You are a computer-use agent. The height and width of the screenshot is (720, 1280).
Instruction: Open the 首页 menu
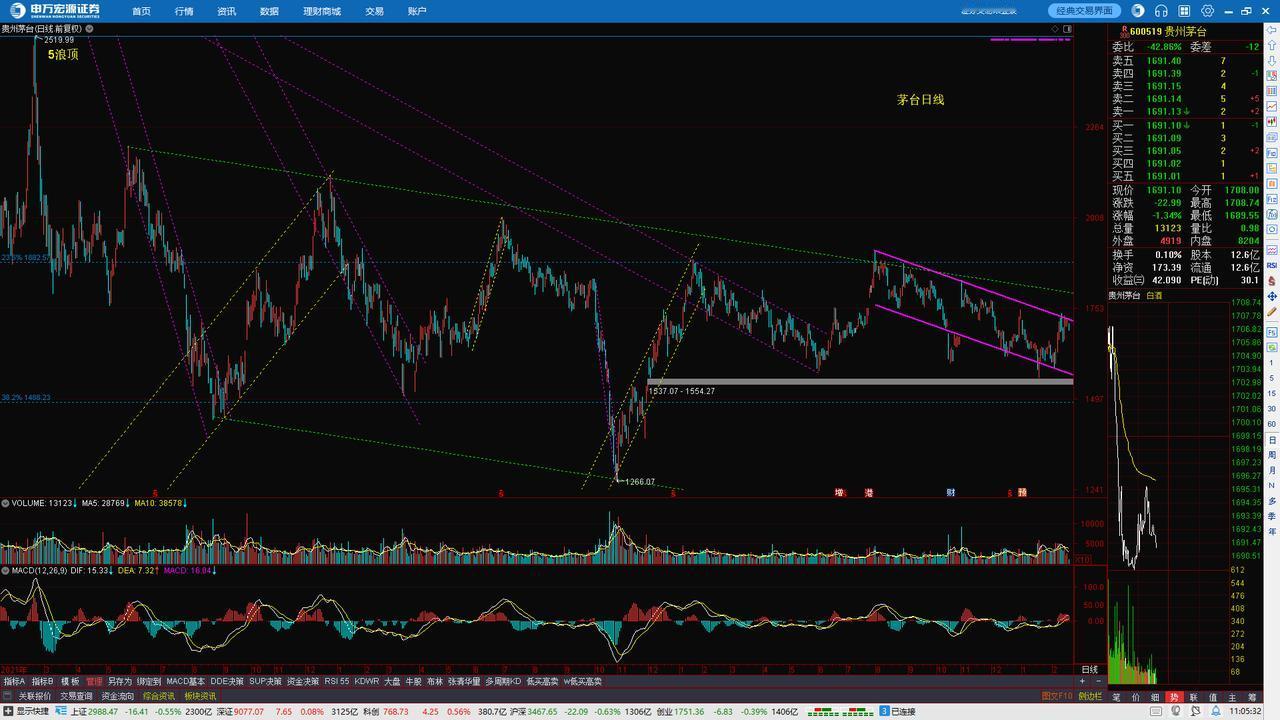tap(141, 11)
